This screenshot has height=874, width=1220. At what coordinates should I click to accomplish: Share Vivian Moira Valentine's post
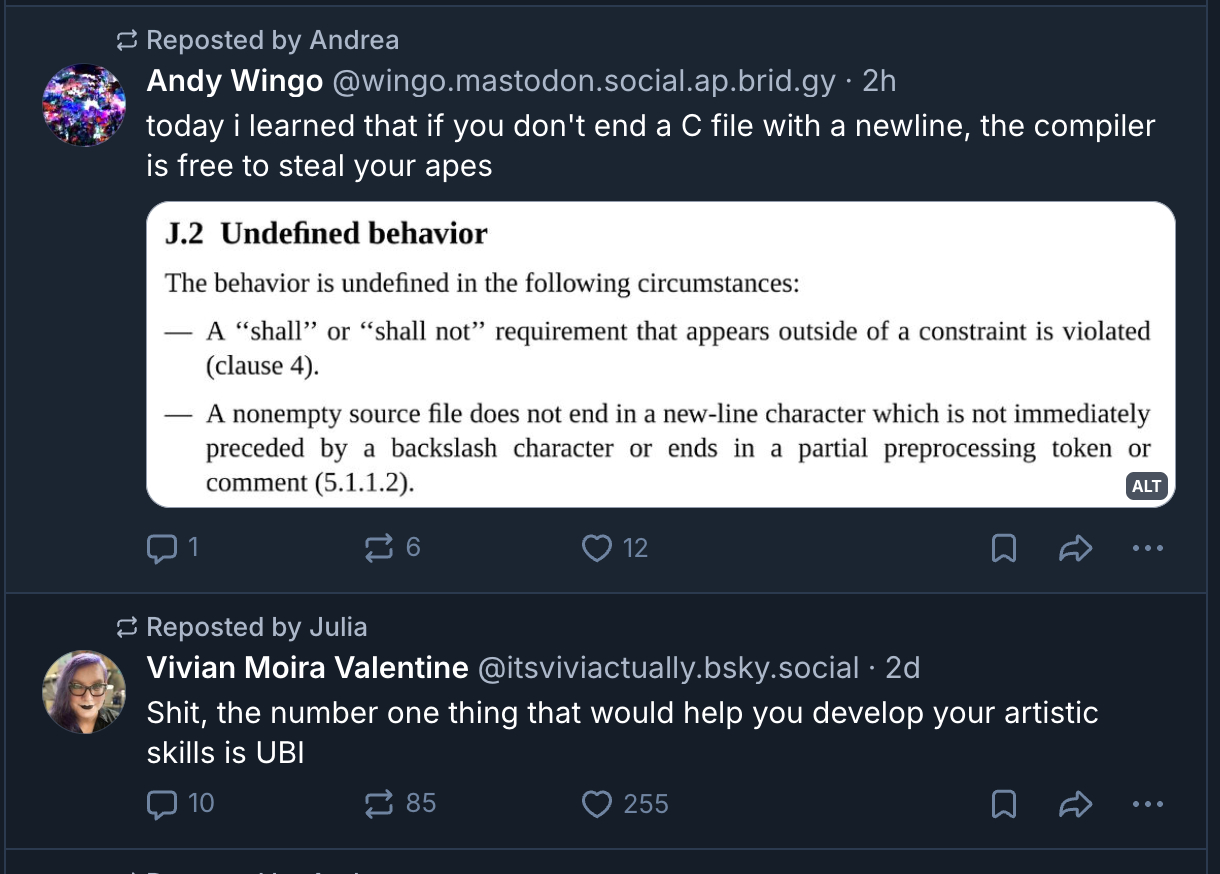click(x=1075, y=804)
